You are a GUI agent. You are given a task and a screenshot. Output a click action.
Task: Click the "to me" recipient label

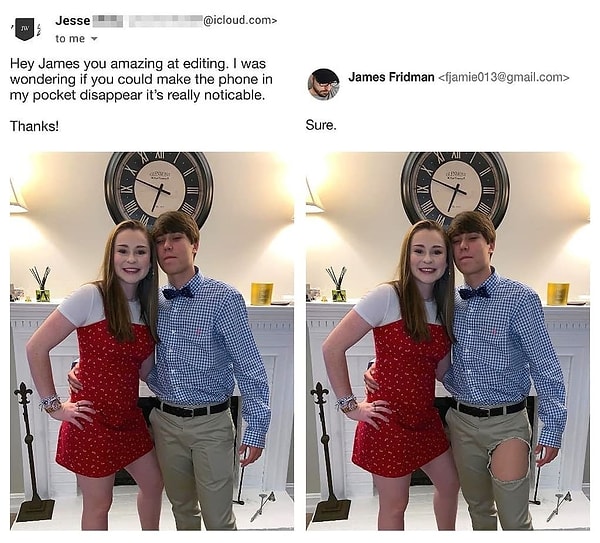coord(70,39)
